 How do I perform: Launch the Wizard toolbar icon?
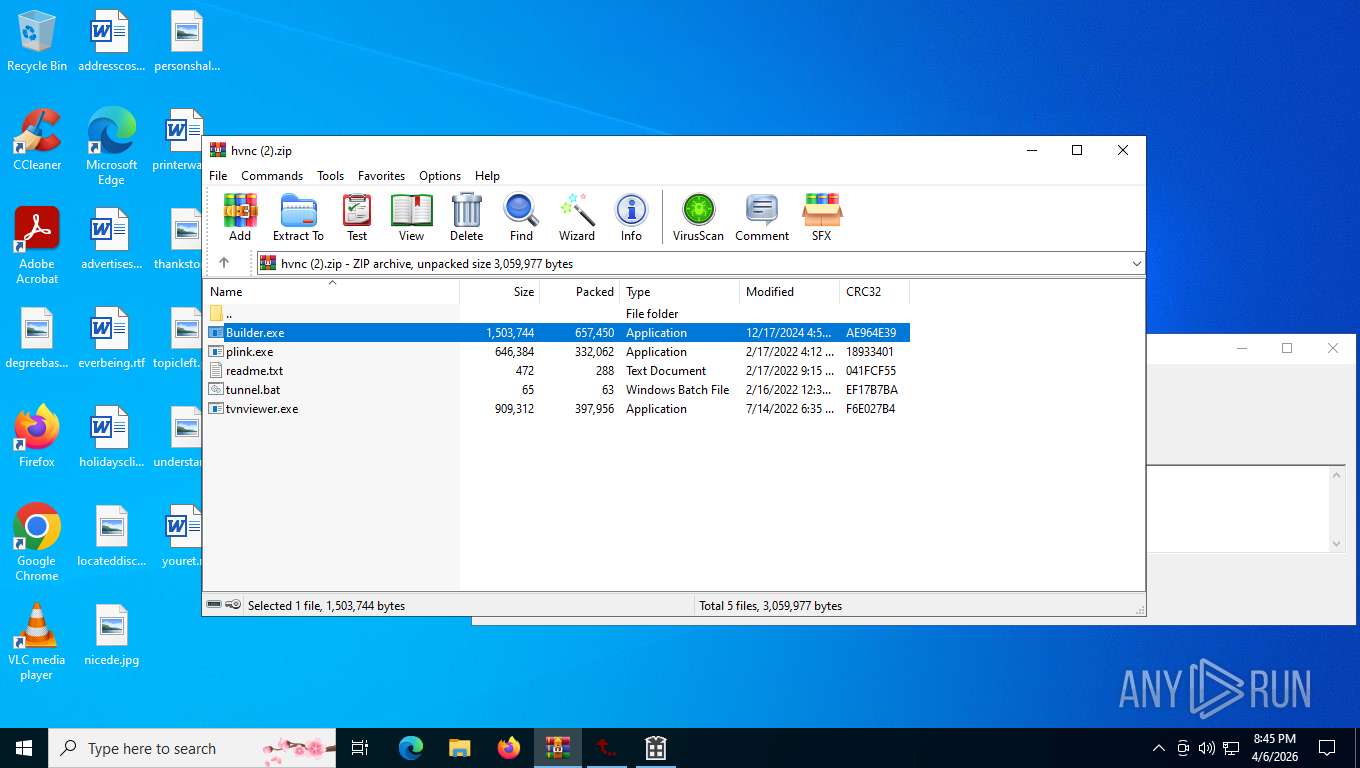coord(577,217)
